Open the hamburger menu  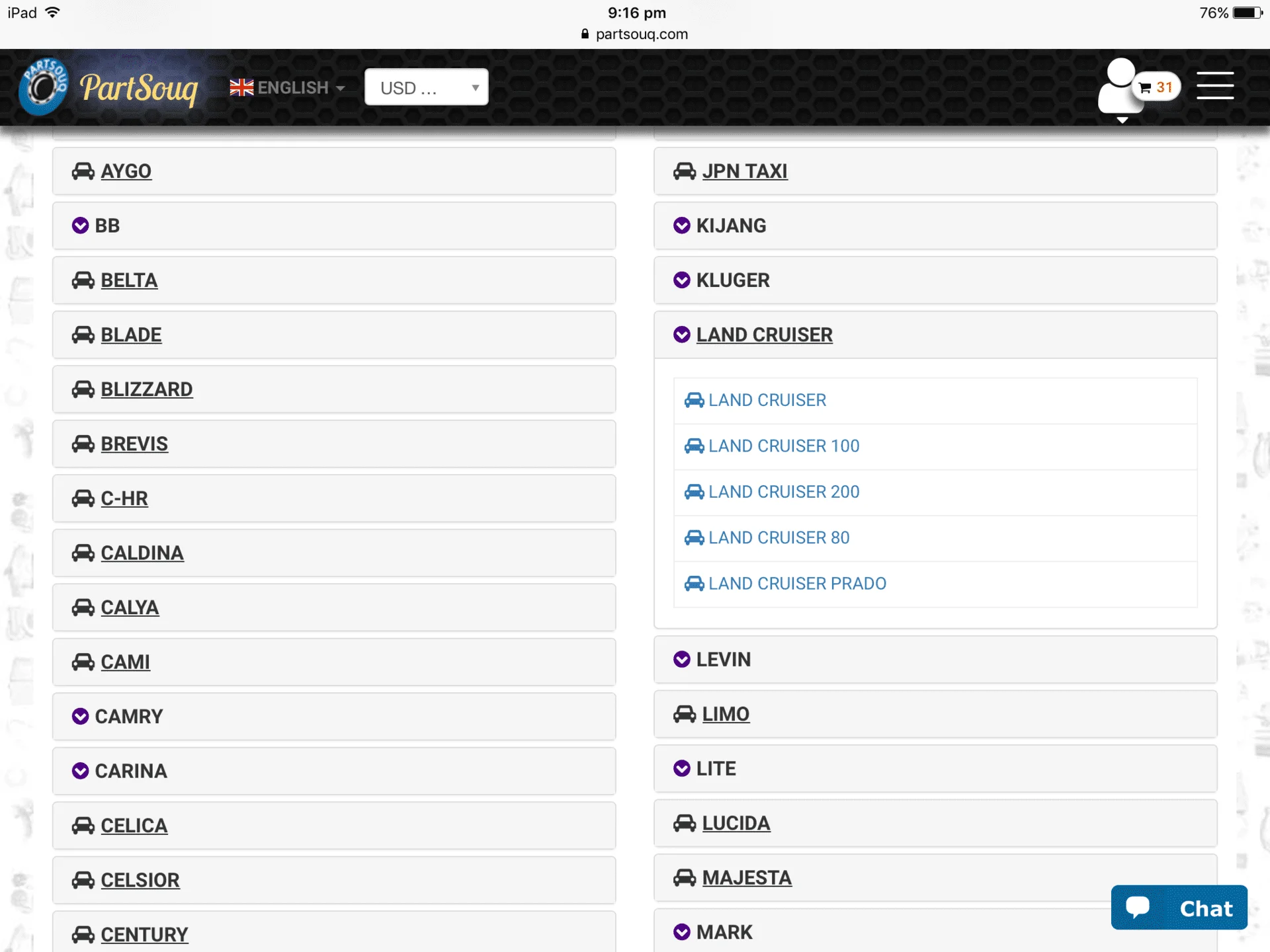pos(1215,86)
